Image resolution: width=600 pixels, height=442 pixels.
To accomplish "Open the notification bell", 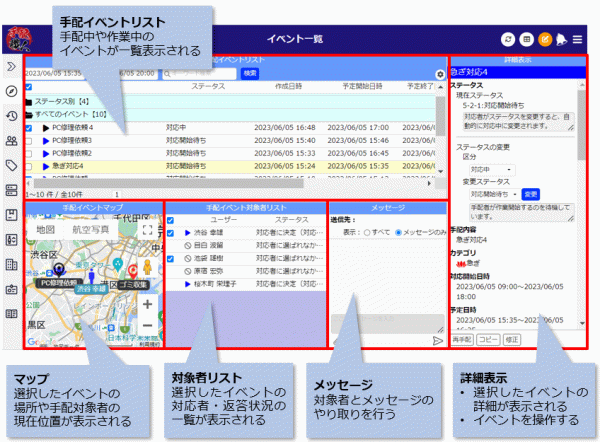I will [562, 39].
